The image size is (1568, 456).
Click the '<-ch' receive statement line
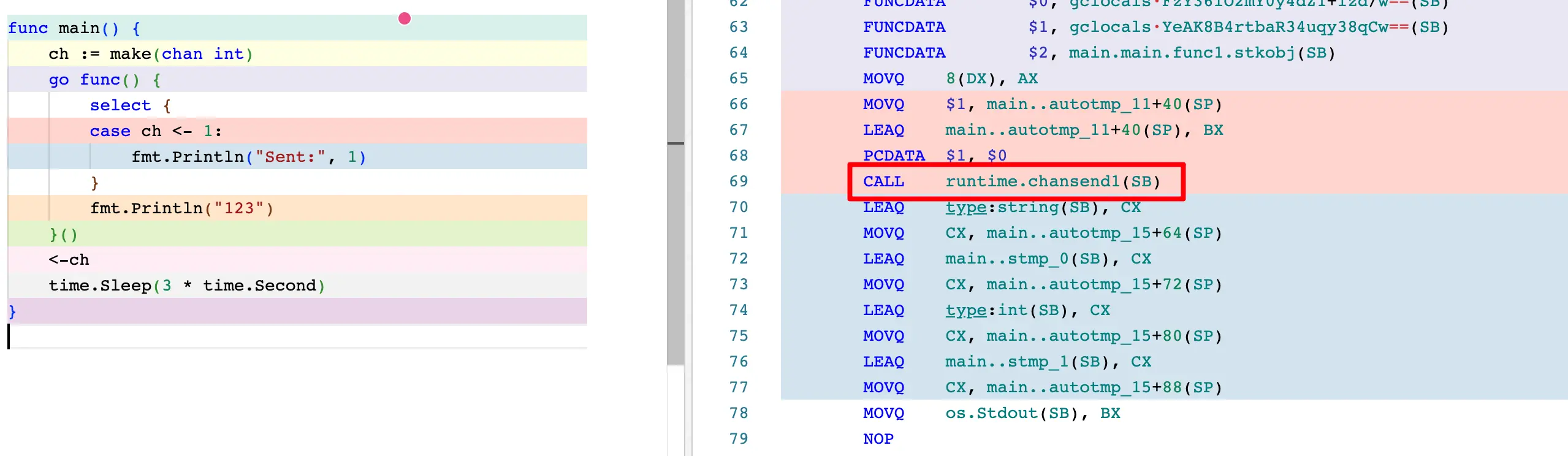(x=69, y=260)
